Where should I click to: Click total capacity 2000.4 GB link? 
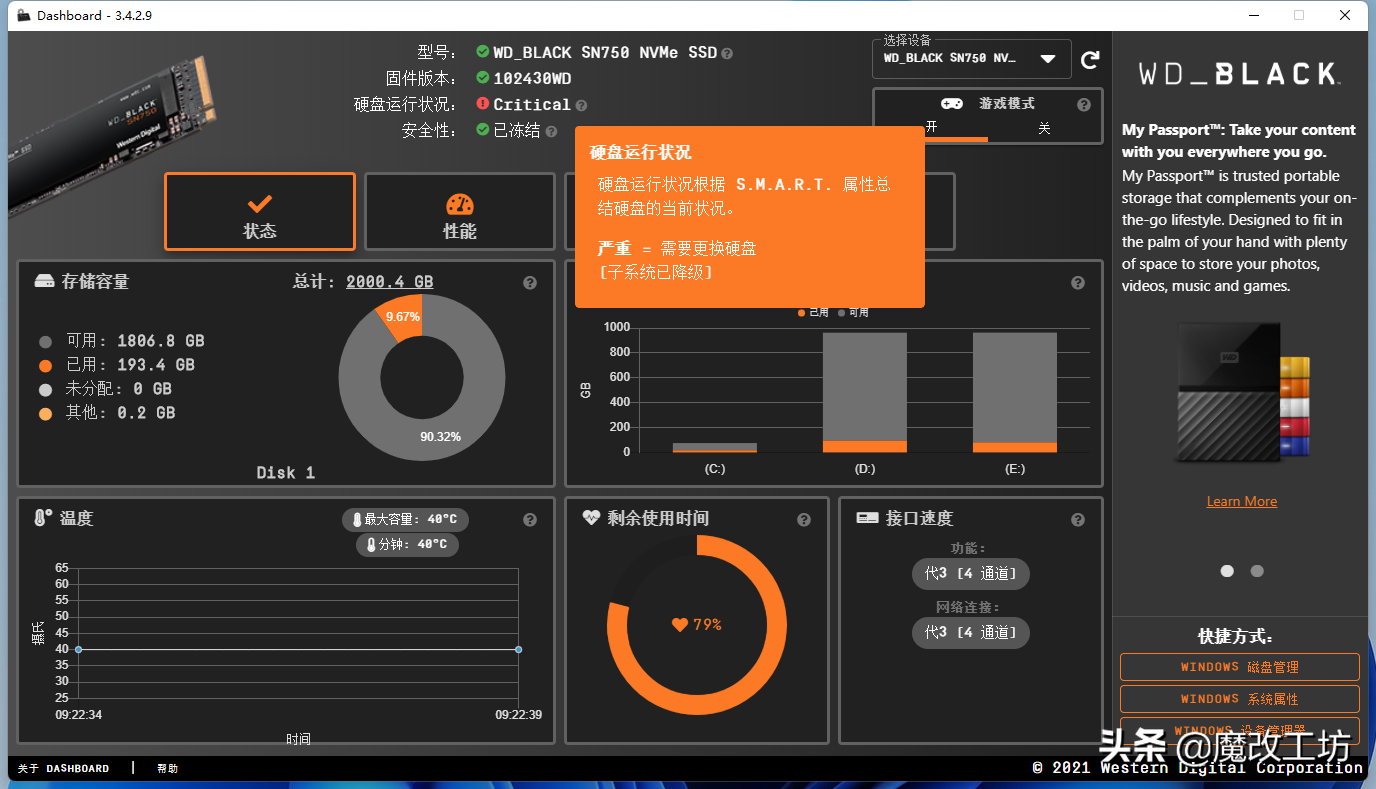[x=390, y=282]
